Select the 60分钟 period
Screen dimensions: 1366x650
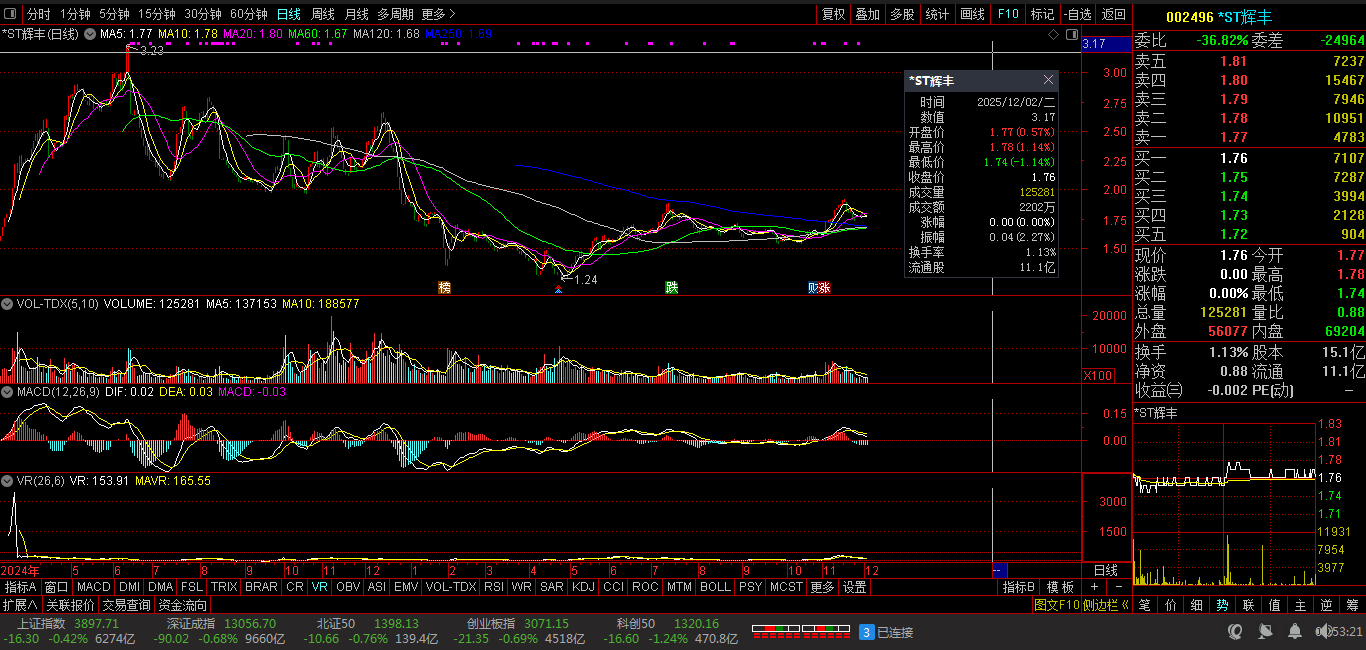[x=249, y=14]
